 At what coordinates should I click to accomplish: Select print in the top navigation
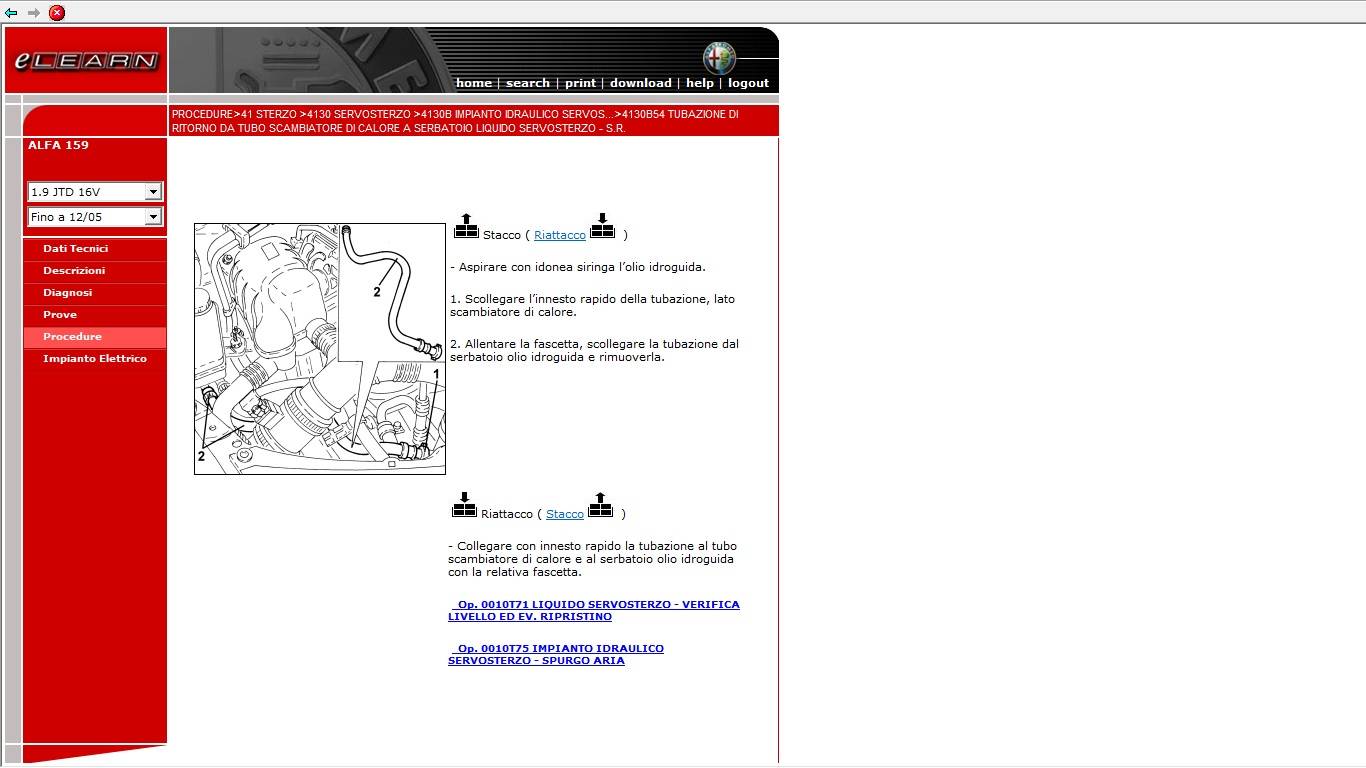click(580, 83)
